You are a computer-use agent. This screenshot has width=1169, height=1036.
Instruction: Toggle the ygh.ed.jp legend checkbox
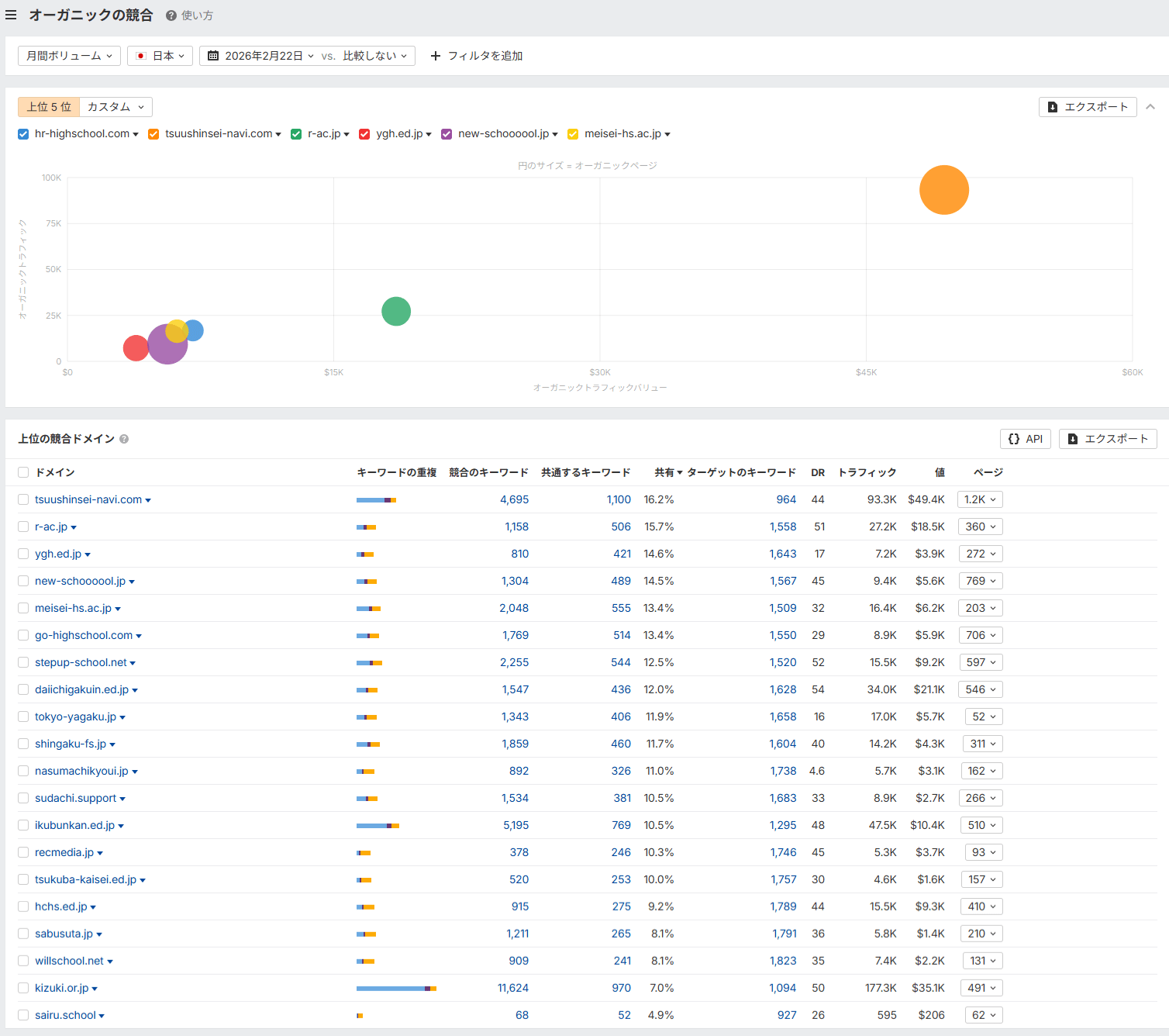pyautogui.click(x=364, y=134)
